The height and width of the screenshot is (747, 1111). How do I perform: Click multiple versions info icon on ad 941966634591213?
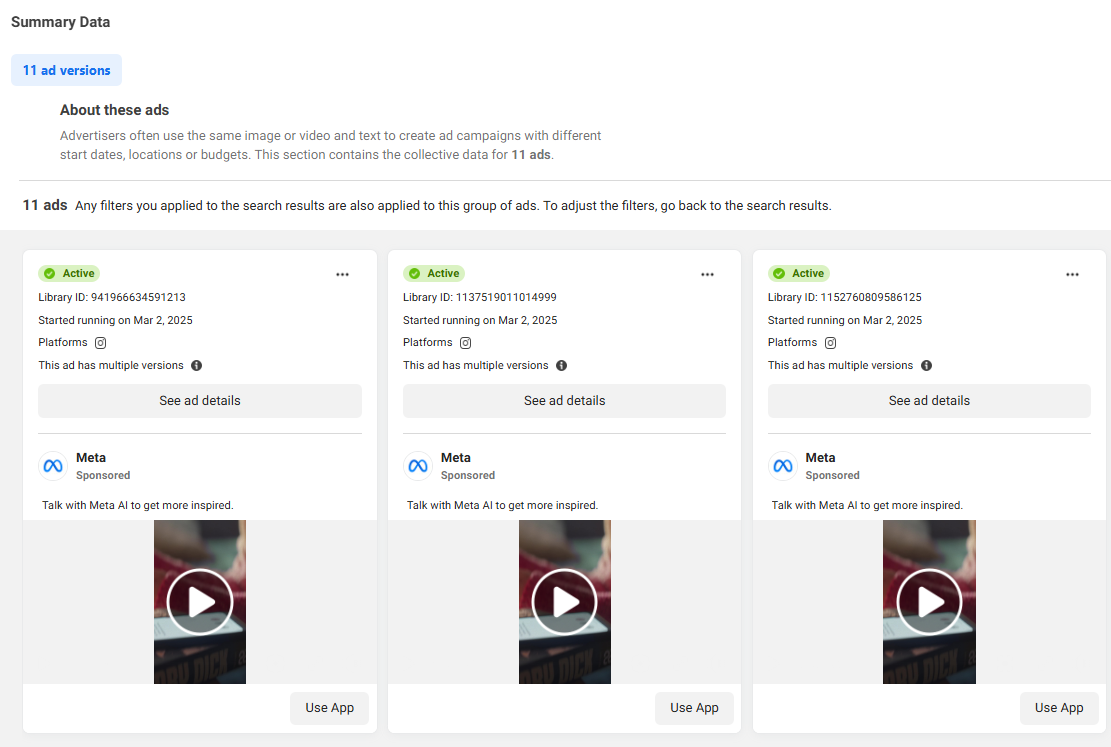(196, 366)
